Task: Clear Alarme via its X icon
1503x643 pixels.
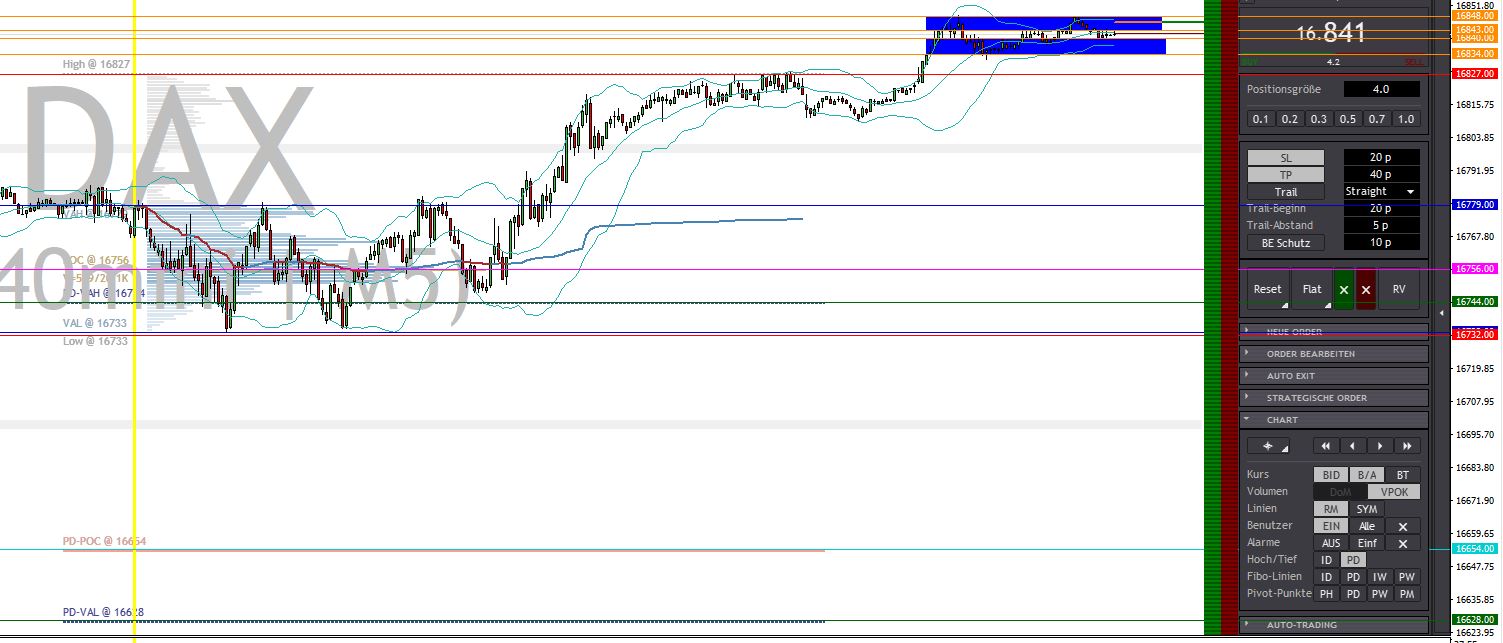Action: tap(1404, 543)
